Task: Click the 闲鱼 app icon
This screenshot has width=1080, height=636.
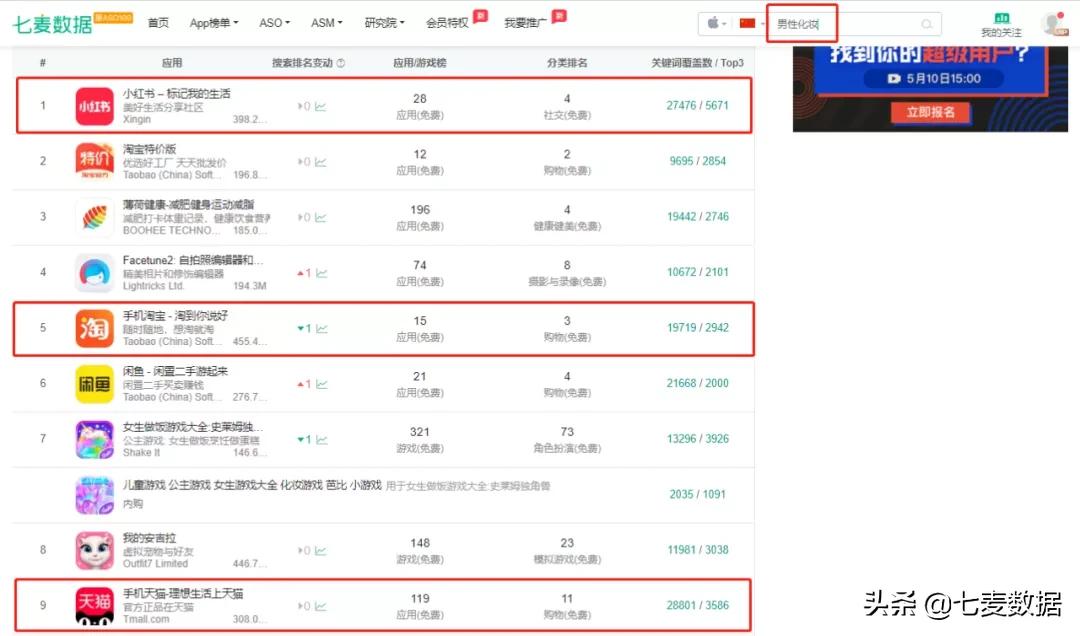Action: [x=93, y=383]
